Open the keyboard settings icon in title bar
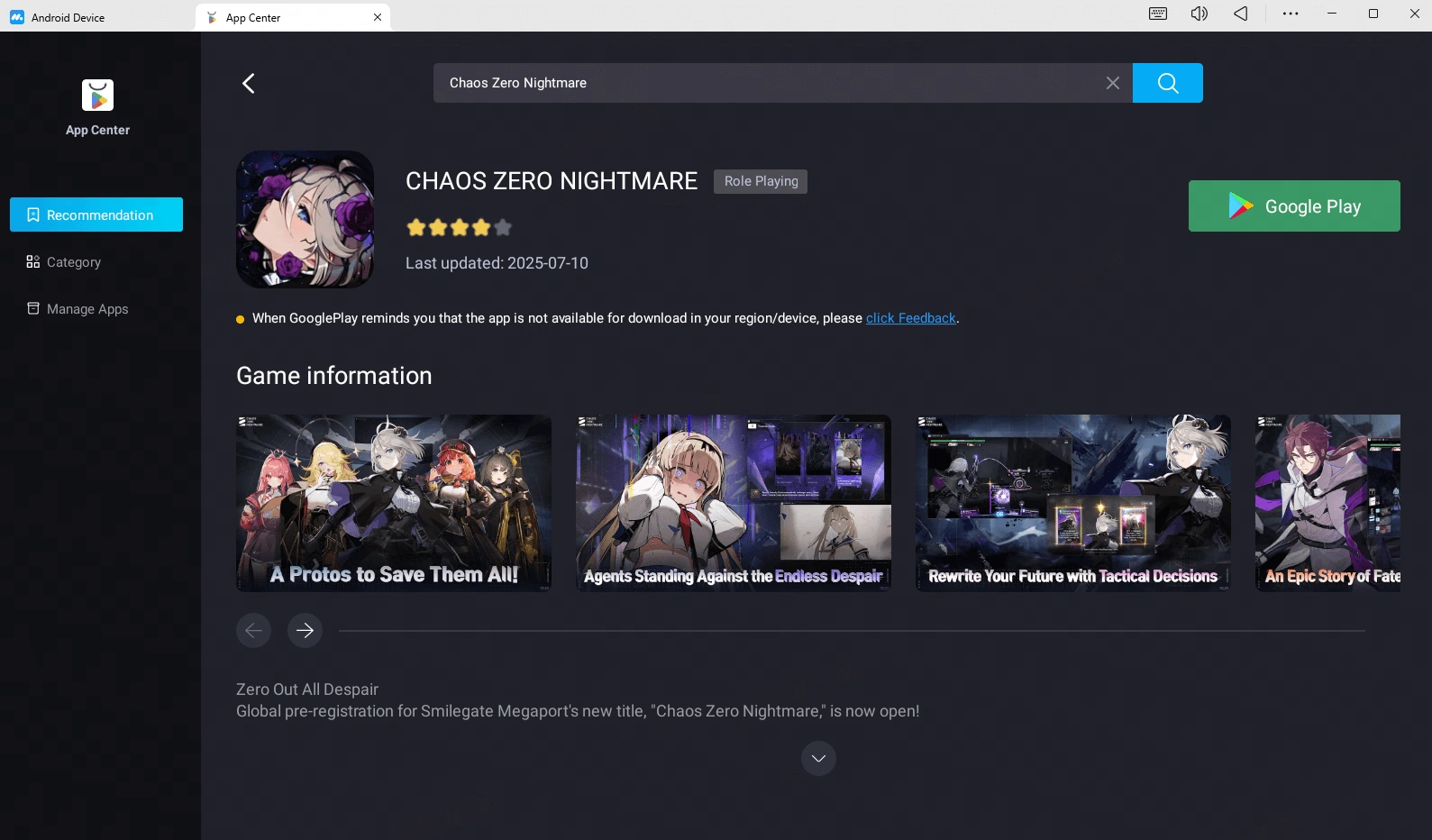The height and width of the screenshot is (840, 1432). (x=1158, y=14)
